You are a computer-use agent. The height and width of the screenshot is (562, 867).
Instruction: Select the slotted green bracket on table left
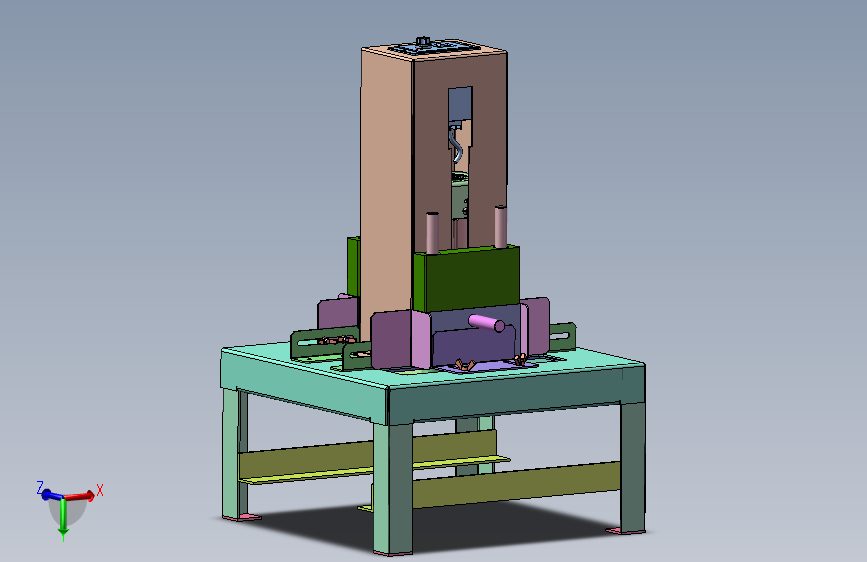pyautogui.click(x=323, y=341)
